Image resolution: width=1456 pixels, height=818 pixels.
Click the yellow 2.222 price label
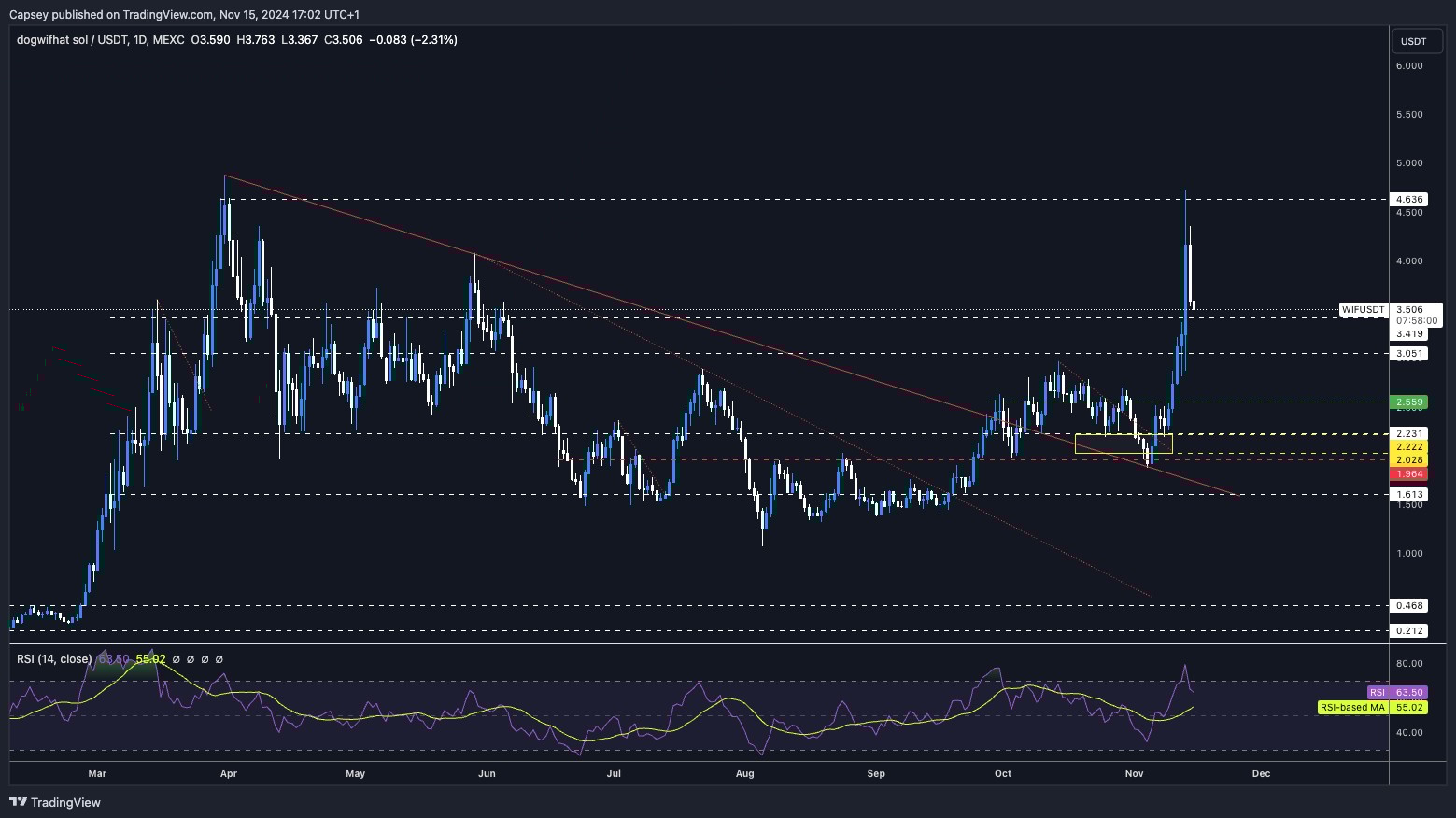click(1411, 447)
